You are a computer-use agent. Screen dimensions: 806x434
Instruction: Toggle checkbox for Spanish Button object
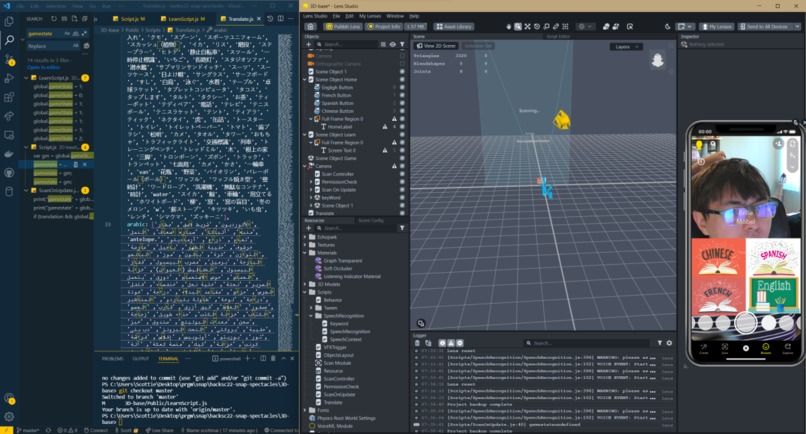402,103
